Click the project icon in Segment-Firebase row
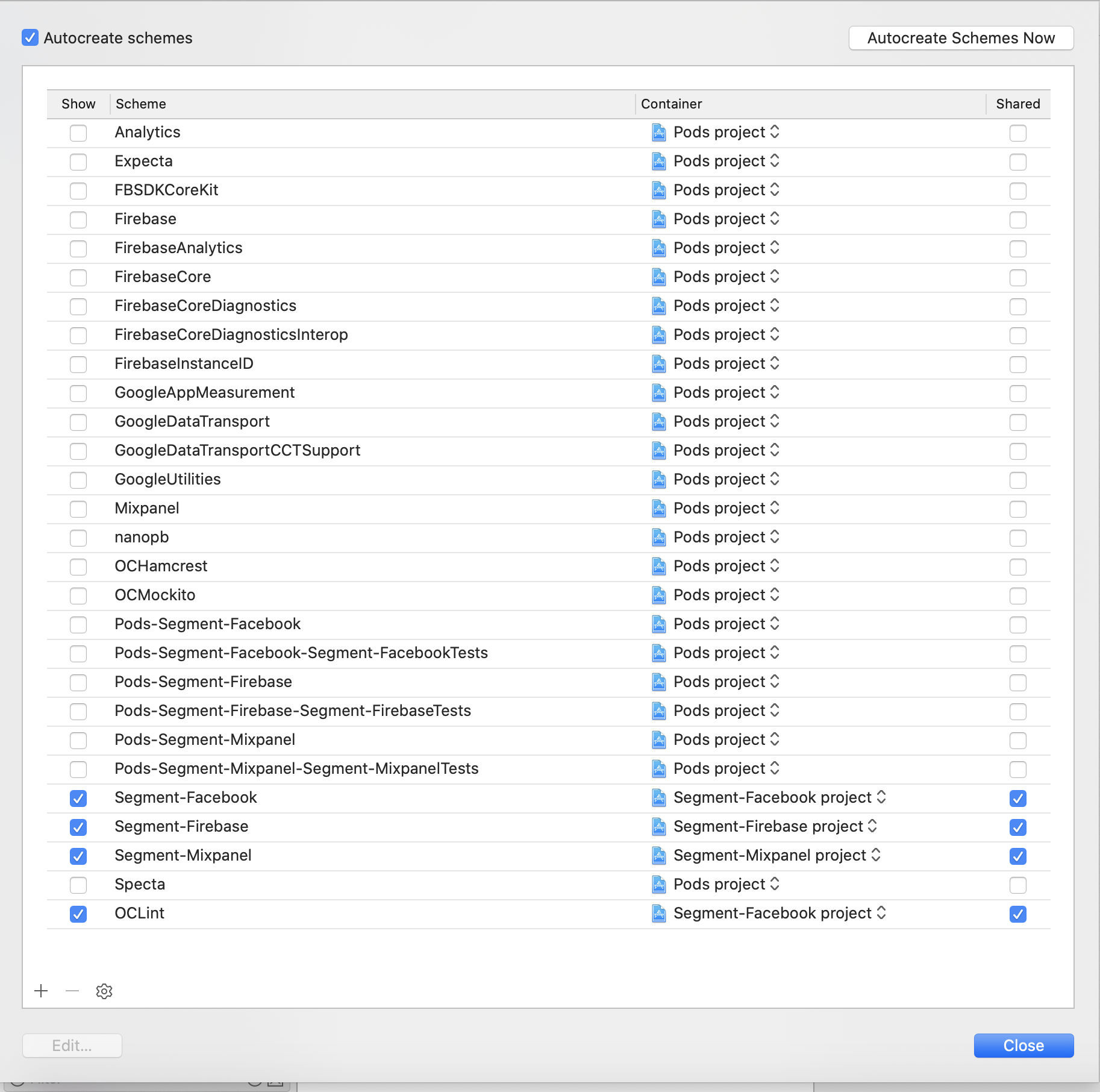This screenshot has width=1100, height=1092. [659, 826]
